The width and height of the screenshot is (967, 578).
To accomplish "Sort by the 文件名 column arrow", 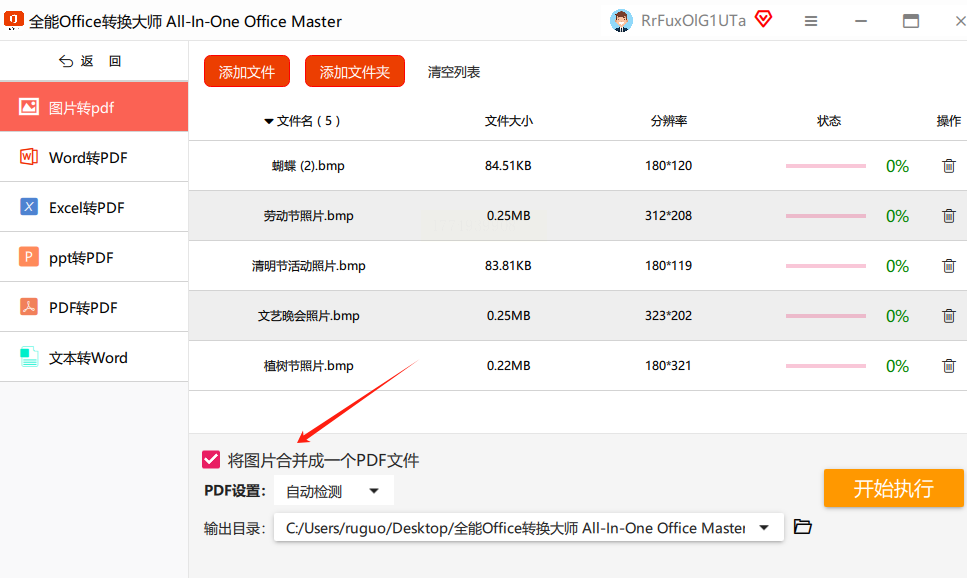I will coord(268,121).
